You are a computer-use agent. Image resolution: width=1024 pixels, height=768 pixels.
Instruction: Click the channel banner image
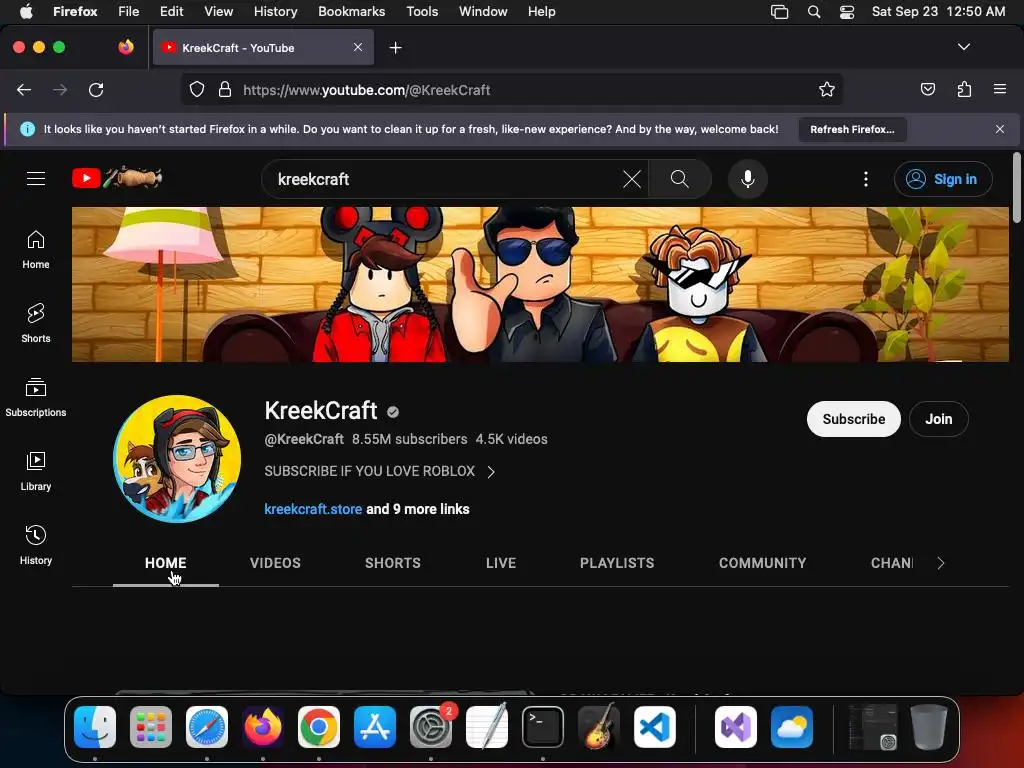click(540, 284)
